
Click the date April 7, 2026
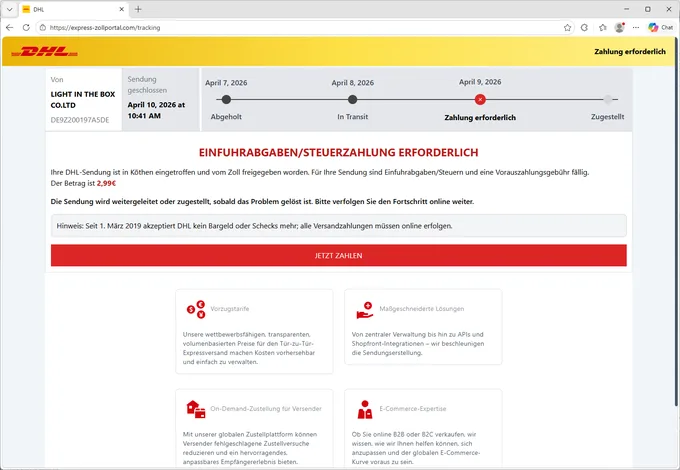click(226, 83)
